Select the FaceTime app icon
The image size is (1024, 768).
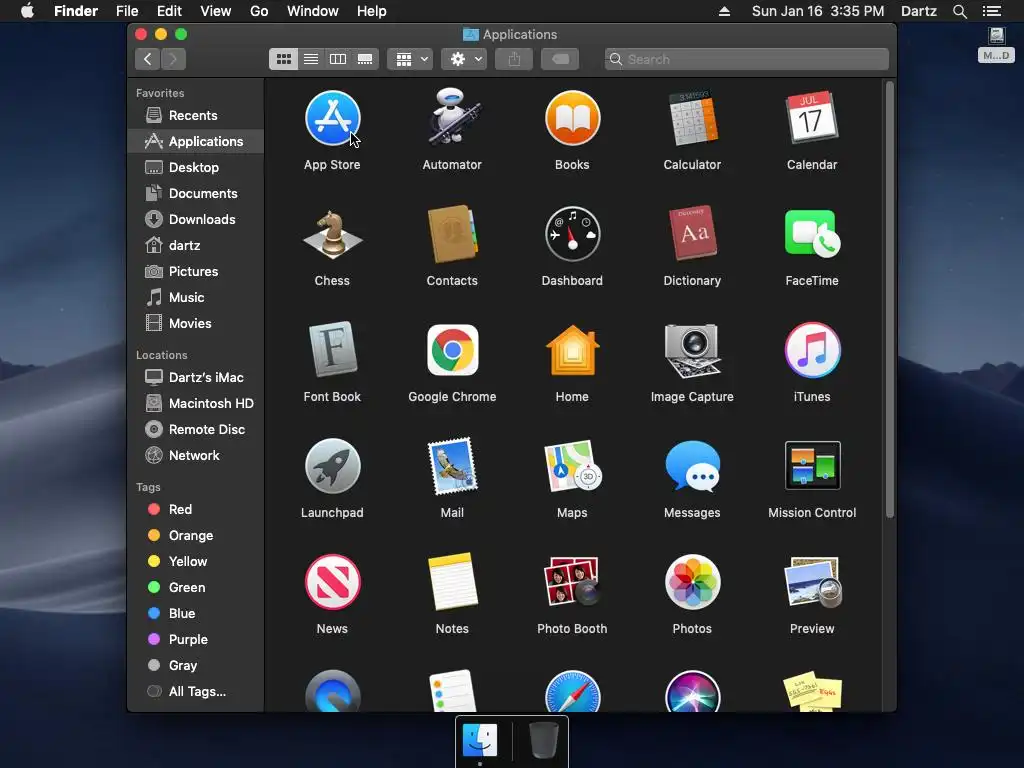812,233
